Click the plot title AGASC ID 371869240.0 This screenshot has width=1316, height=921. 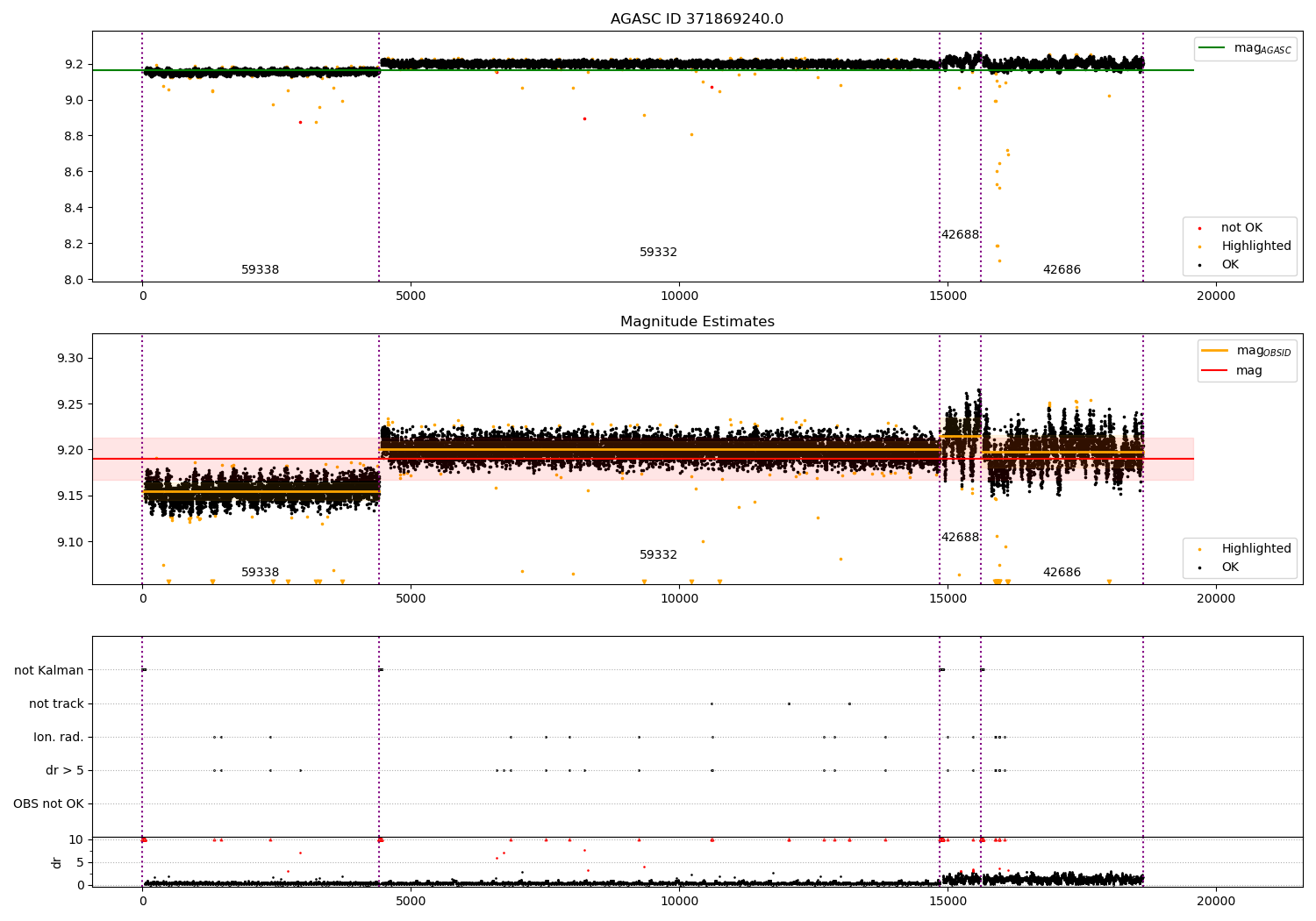click(x=697, y=19)
